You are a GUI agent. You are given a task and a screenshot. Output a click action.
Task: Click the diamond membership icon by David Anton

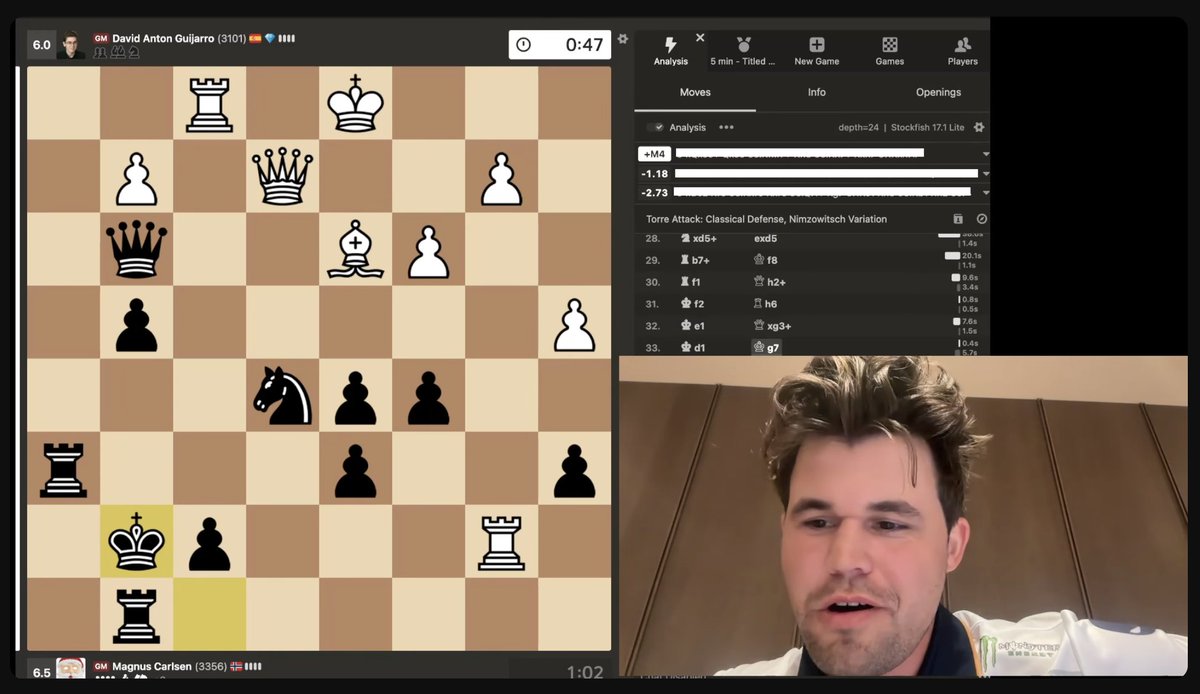(270, 39)
